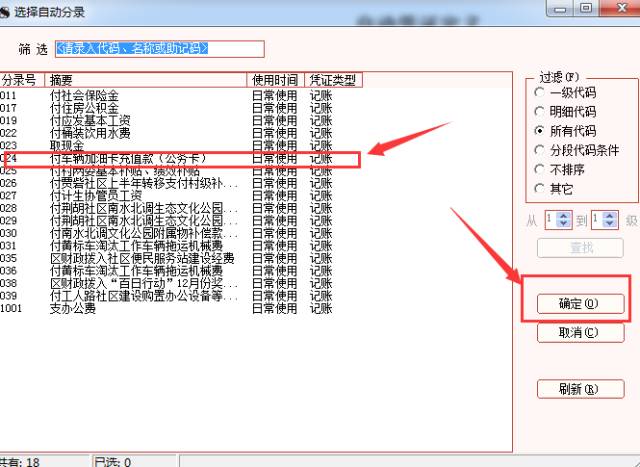Select the 取现金 entry row
This screenshot has height=467, width=640.
[67, 145]
